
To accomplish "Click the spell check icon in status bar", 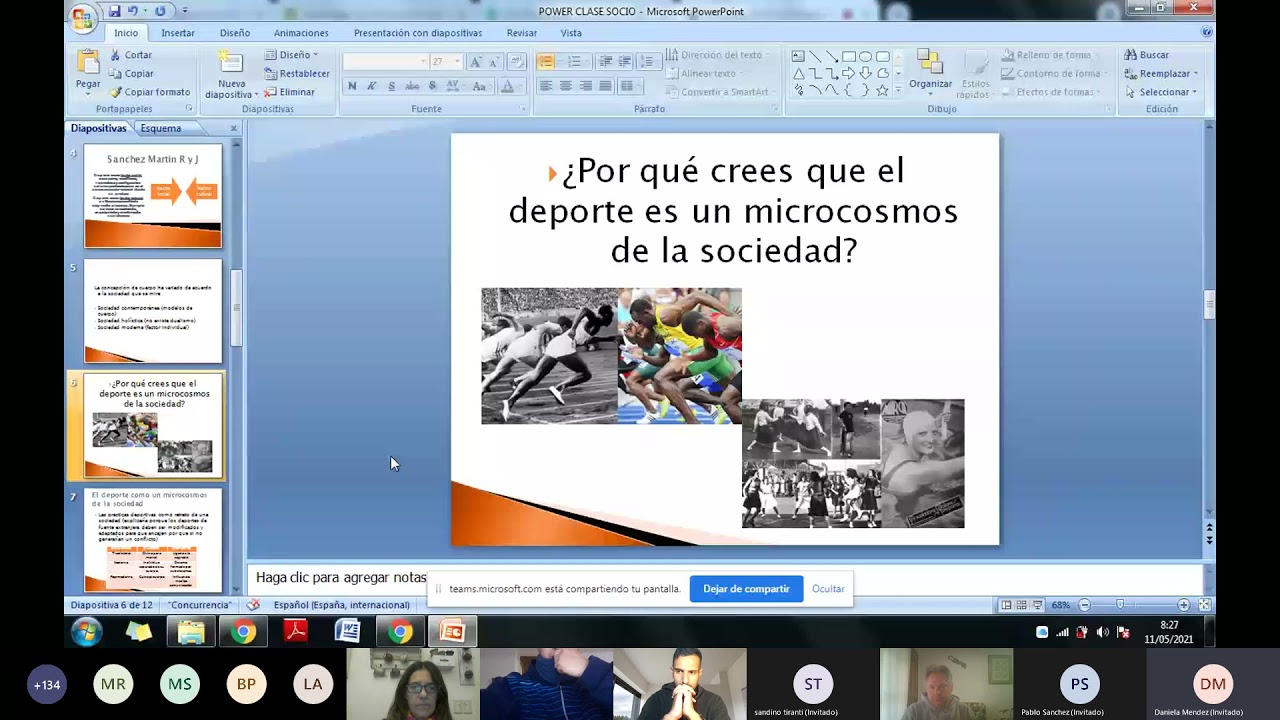I will [253, 605].
